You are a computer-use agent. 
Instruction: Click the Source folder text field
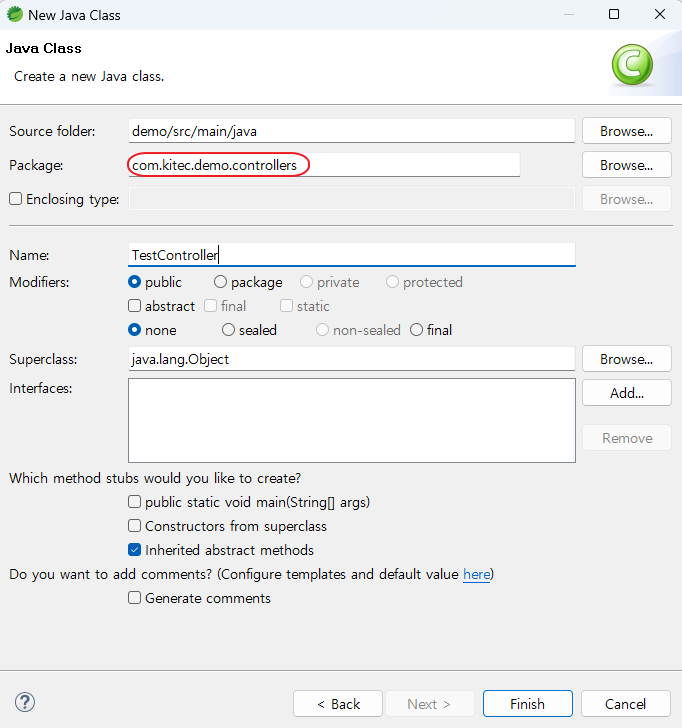pyautogui.click(x=351, y=131)
